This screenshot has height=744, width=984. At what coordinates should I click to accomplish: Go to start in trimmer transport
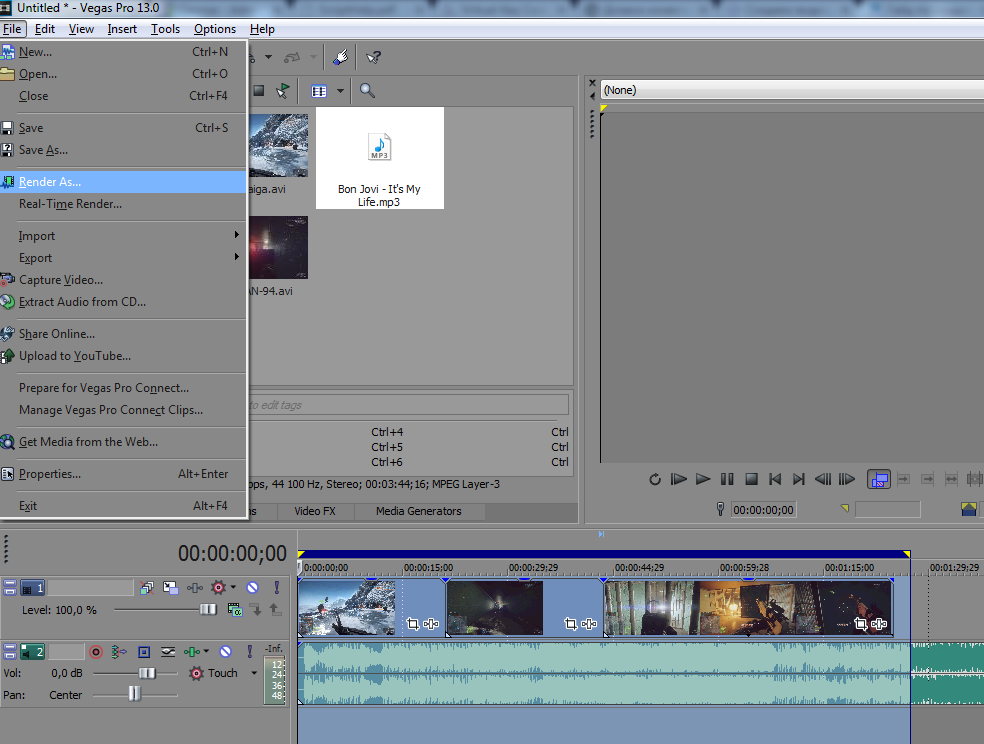[x=775, y=479]
